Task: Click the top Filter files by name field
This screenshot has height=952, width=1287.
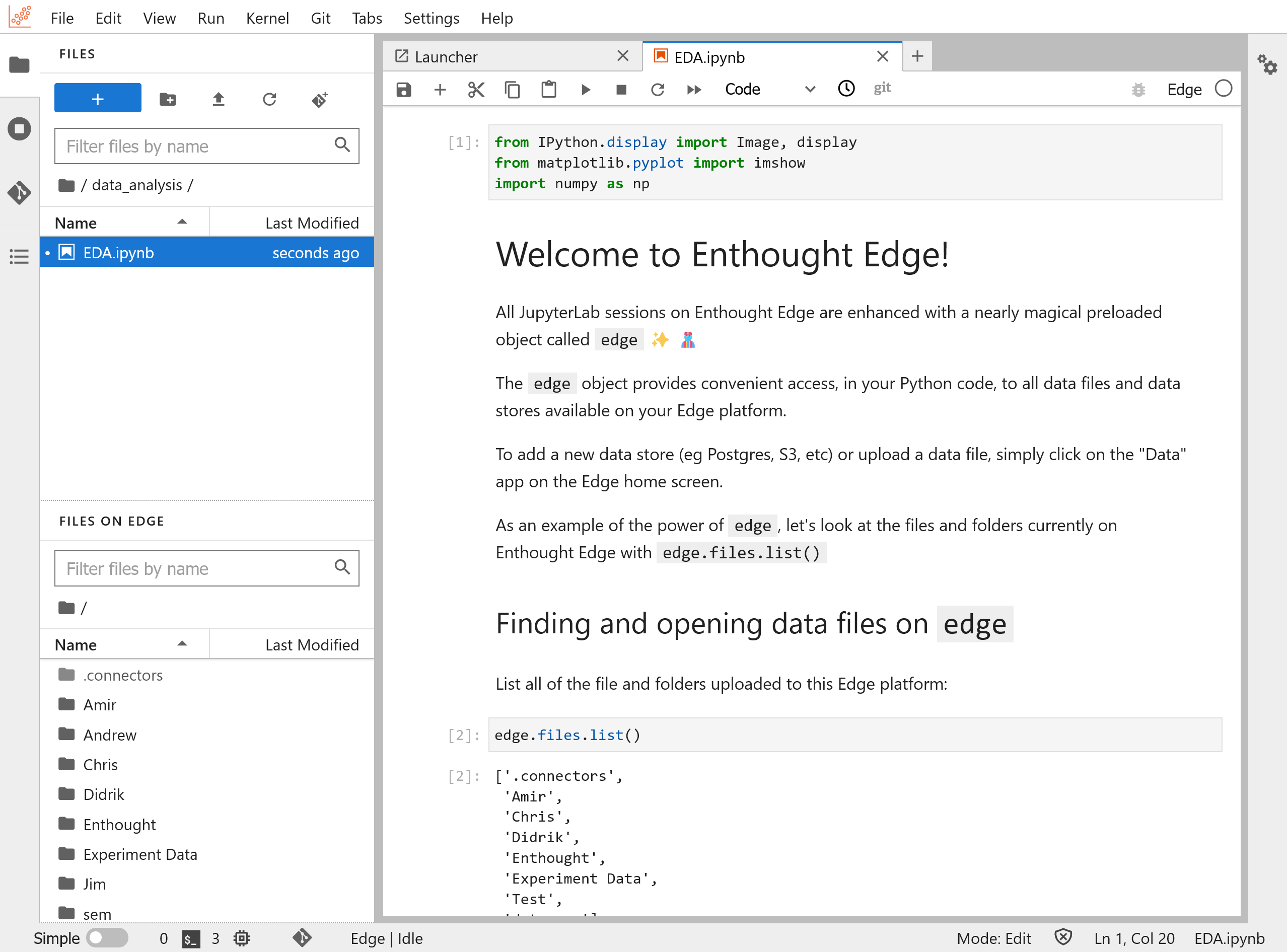Action: pyautogui.click(x=206, y=146)
